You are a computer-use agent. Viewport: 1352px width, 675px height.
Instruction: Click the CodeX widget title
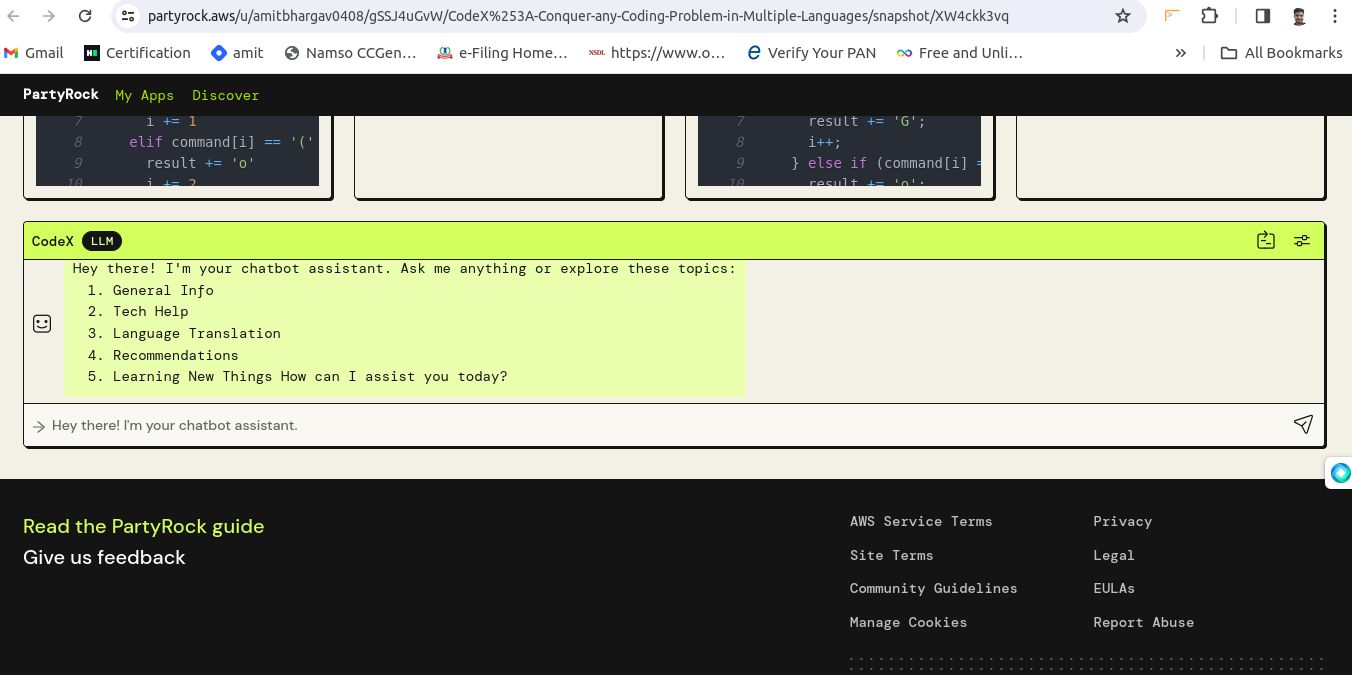click(53, 241)
